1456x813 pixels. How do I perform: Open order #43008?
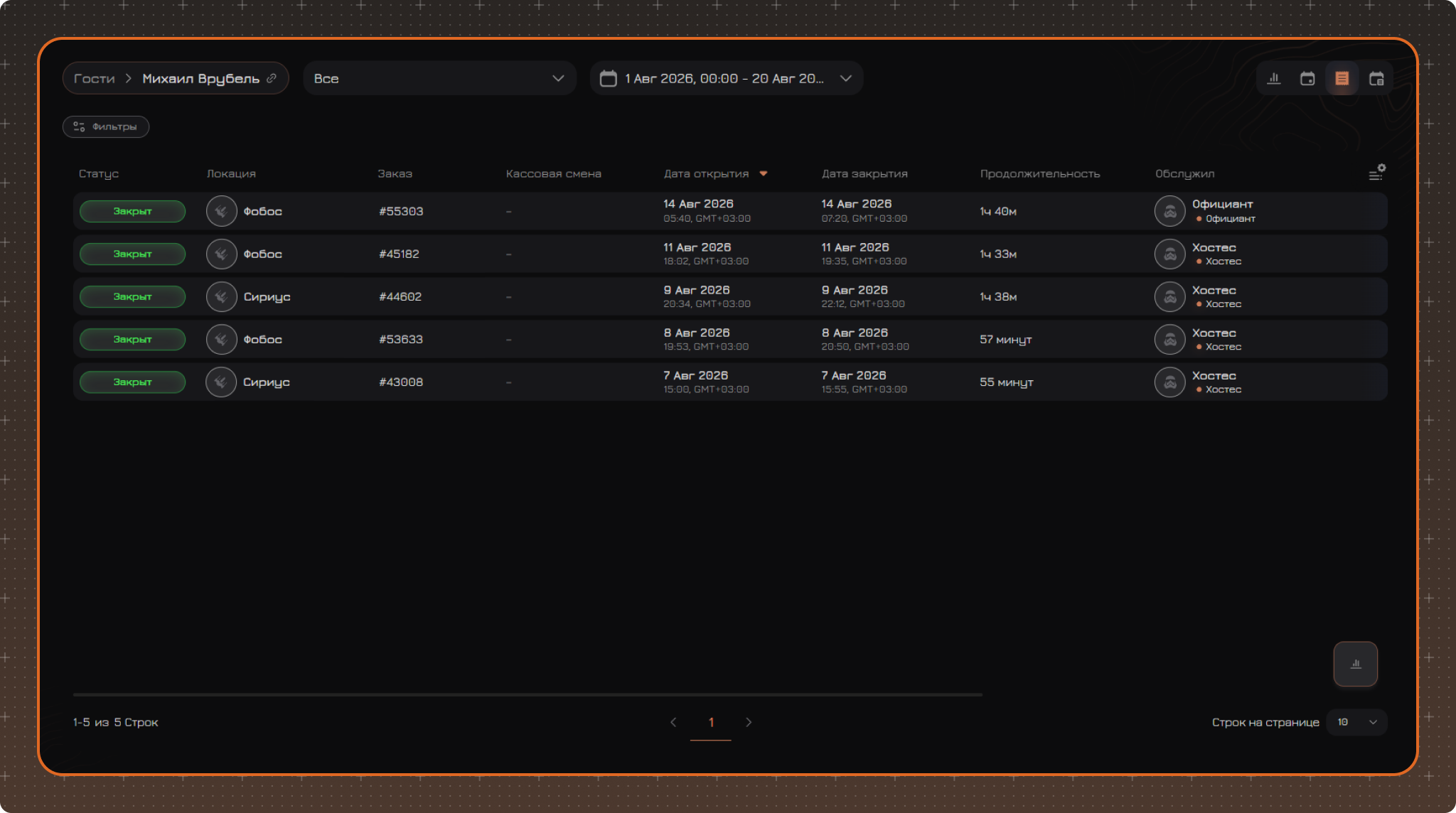(x=401, y=382)
